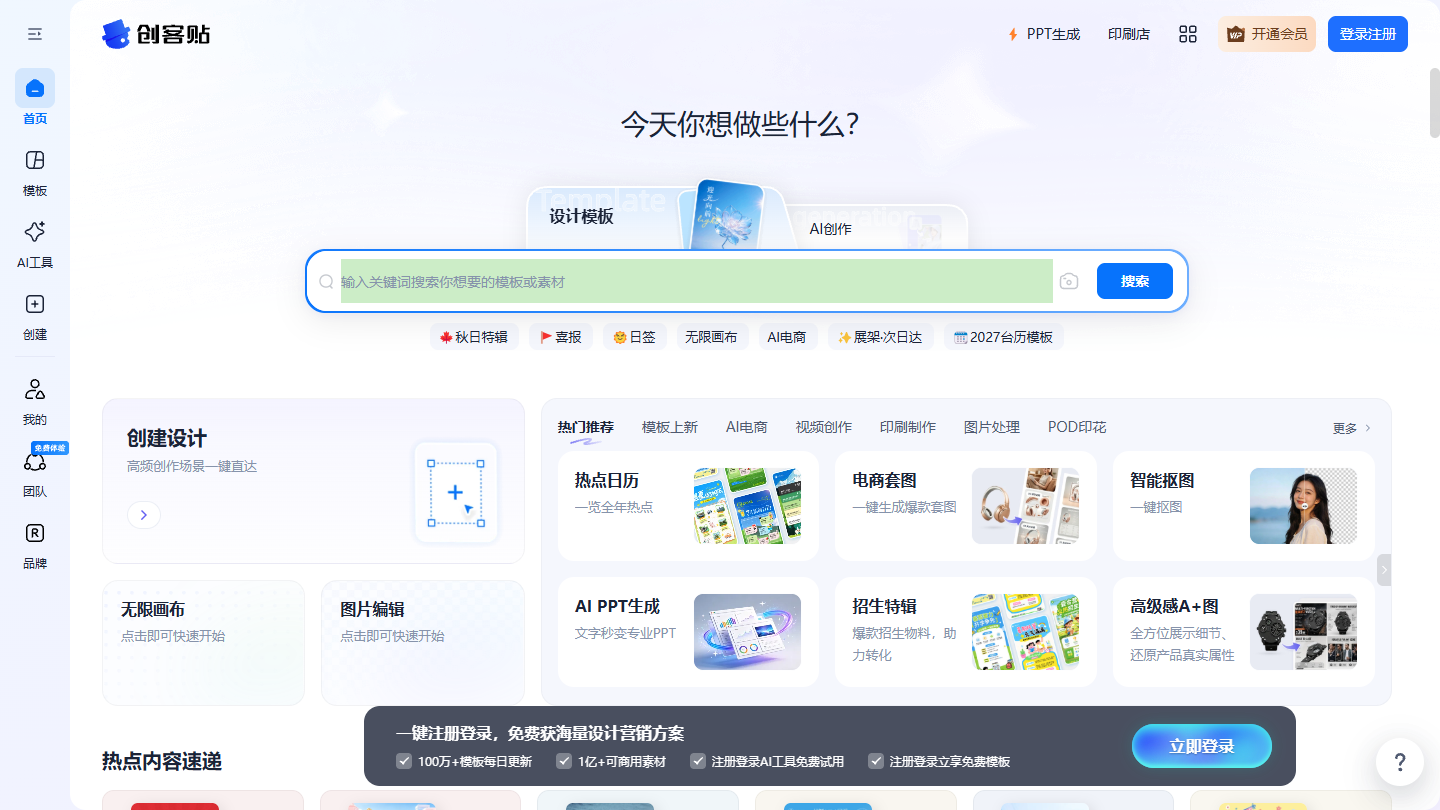This screenshot has height=810, width=1440.
Task: Open the 图片编辑 quick start card
Action: coord(423,643)
